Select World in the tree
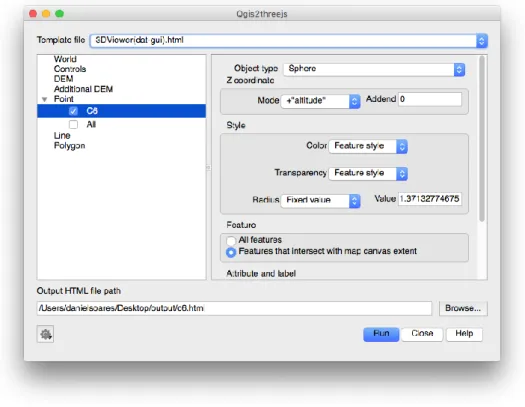525x407 pixels. tap(65, 59)
